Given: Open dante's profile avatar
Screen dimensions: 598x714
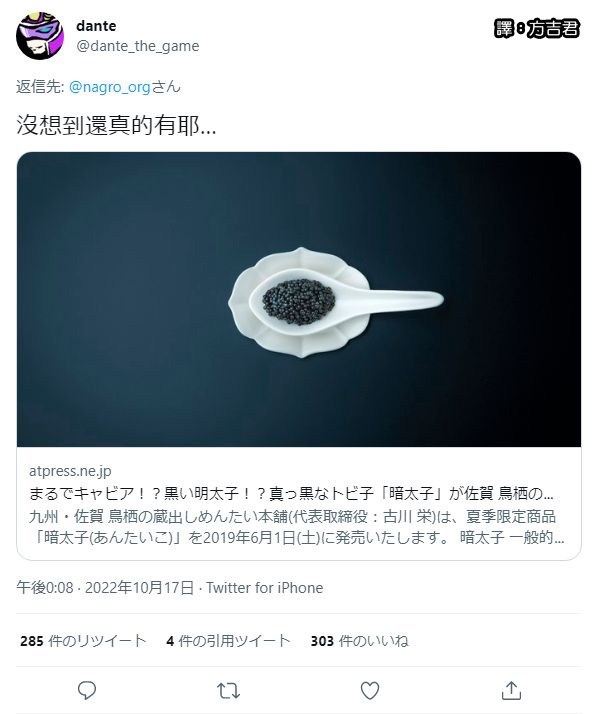Looking at the screenshot, I should pos(40,36).
